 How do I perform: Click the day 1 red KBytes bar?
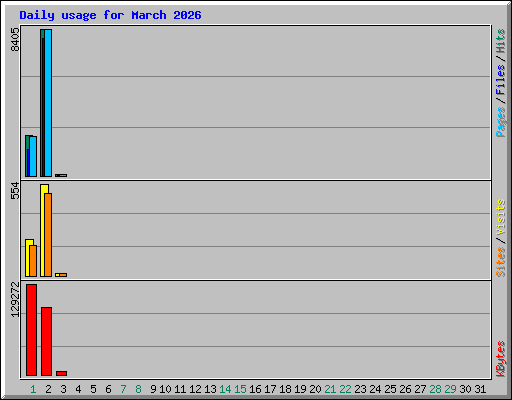pyautogui.click(x=31, y=330)
